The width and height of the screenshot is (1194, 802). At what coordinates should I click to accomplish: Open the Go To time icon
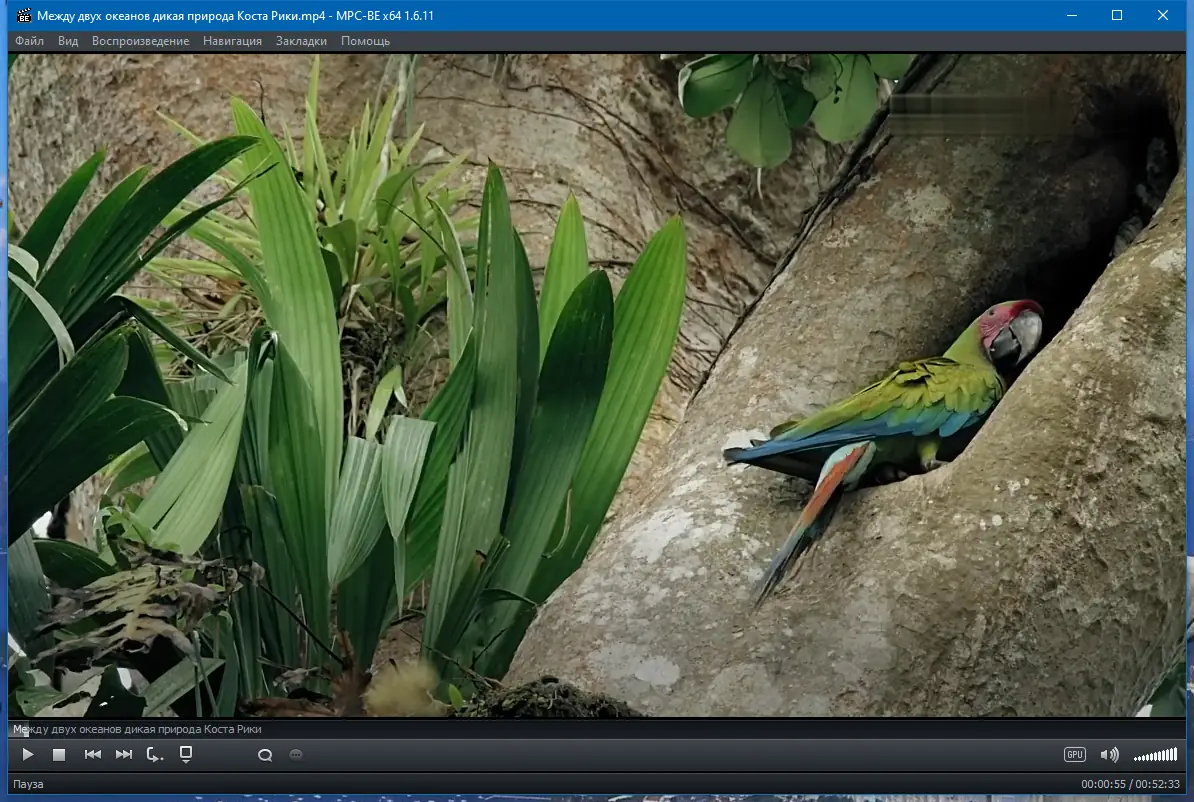[155, 755]
